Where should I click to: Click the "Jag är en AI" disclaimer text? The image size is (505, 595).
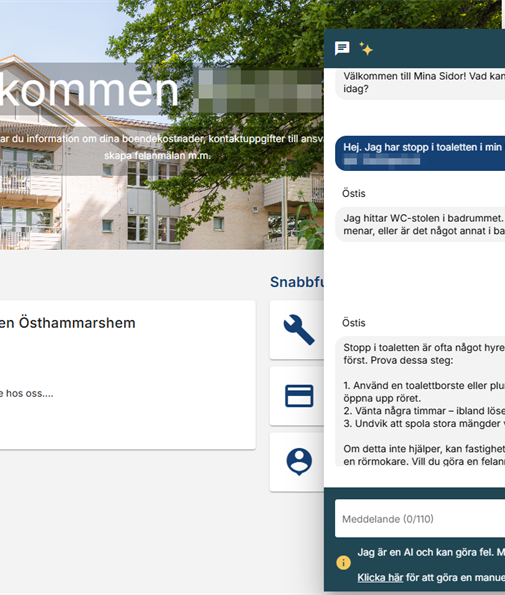[x=431, y=552]
